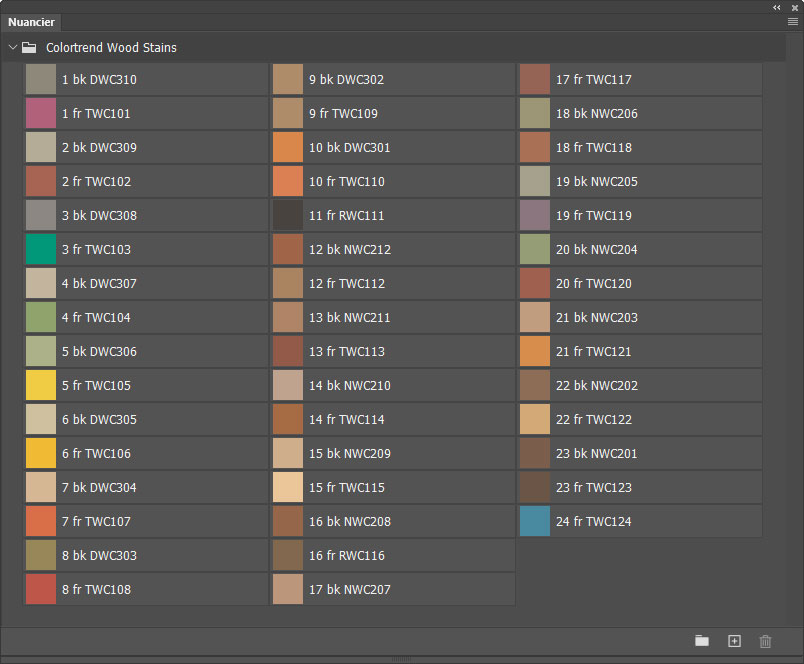804x664 pixels.
Task: Select the 18 bk NWC206 olive swatch
Action: click(x=535, y=113)
